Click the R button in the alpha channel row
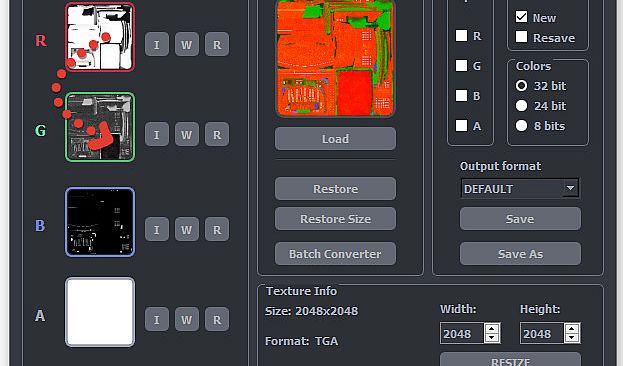This screenshot has height=366, width=623. pos(217,319)
